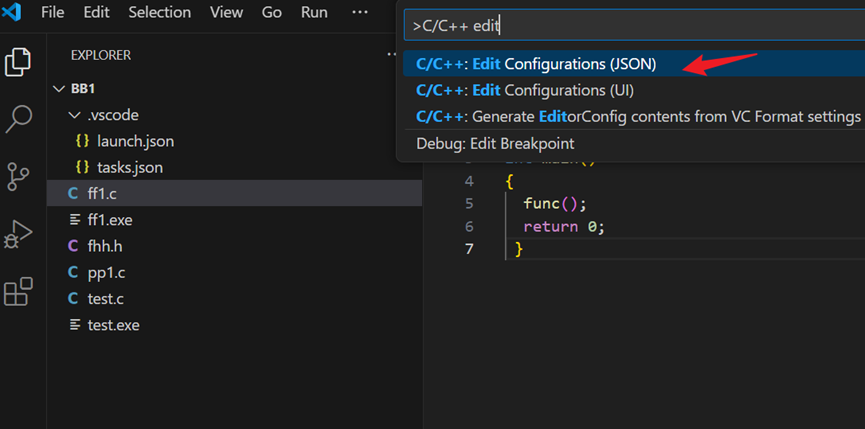Click the C file icon beside ff1.c

(73, 194)
